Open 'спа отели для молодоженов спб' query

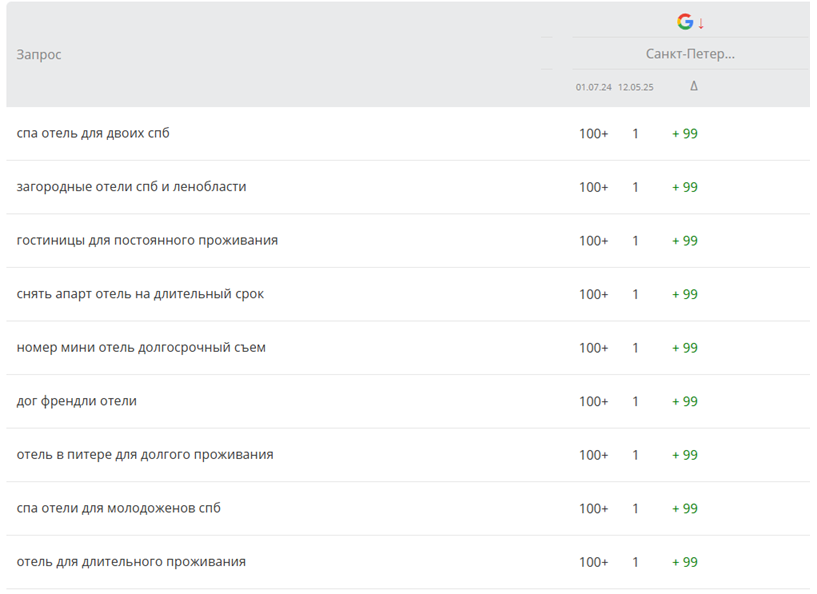tap(119, 508)
